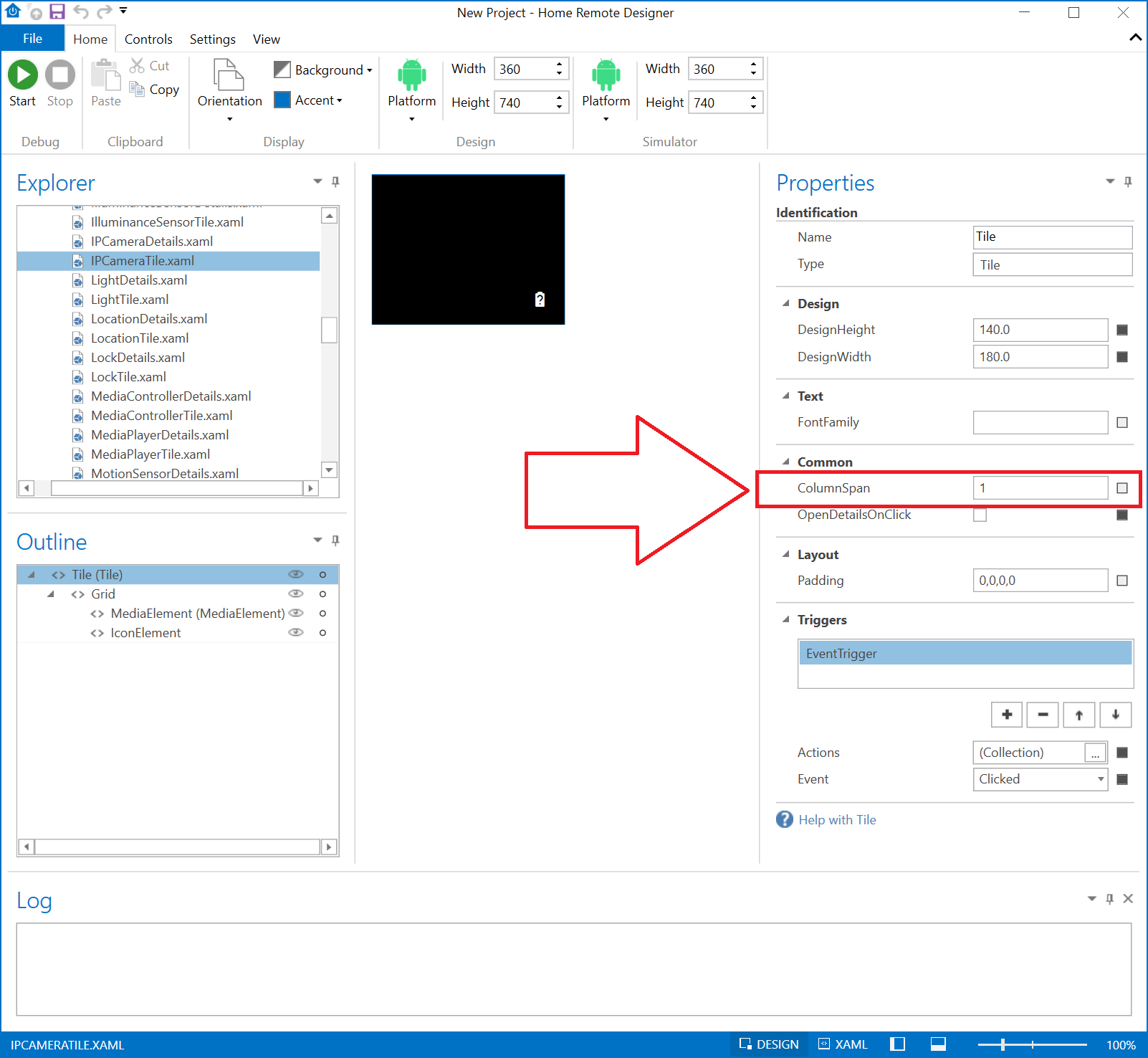Open the File menu
The height and width of the screenshot is (1058, 1148).
point(32,39)
